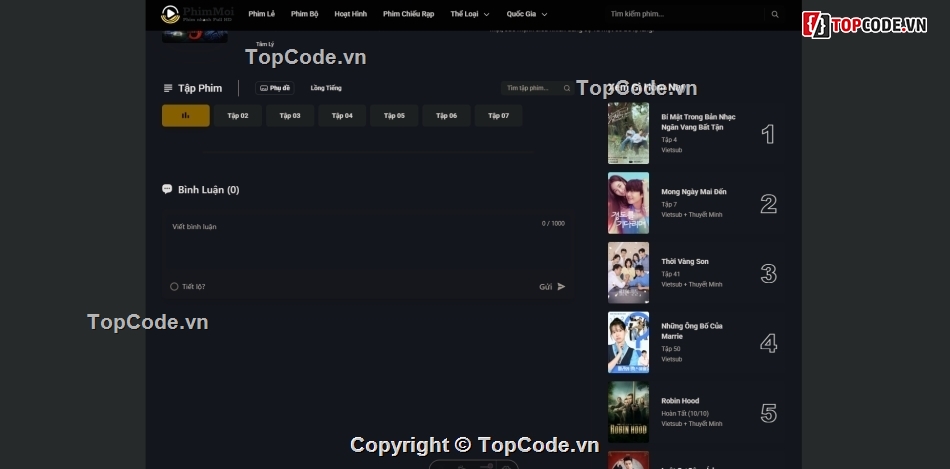The height and width of the screenshot is (469, 950).
Task: Click the Tâm Lý genre tag
Action: [x=265, y=44]
